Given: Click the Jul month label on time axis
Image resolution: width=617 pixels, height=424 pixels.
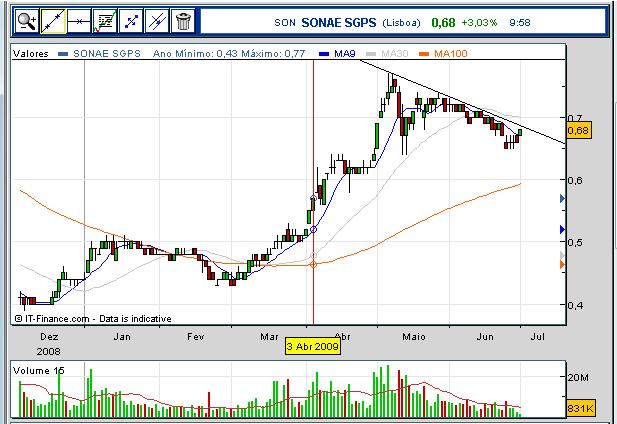Looking at the screenshot, I should (x=538, y=337).
